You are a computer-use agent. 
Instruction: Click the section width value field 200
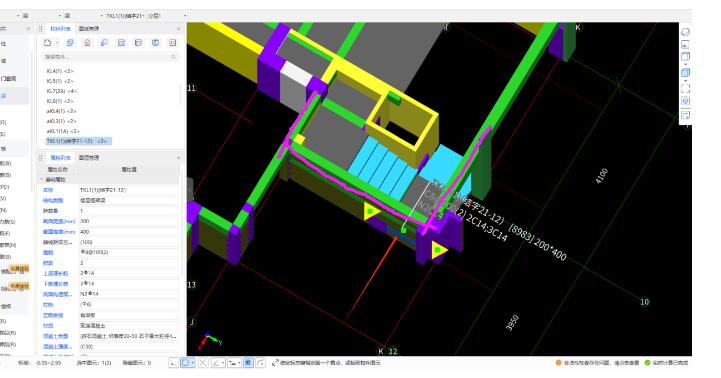128,221
